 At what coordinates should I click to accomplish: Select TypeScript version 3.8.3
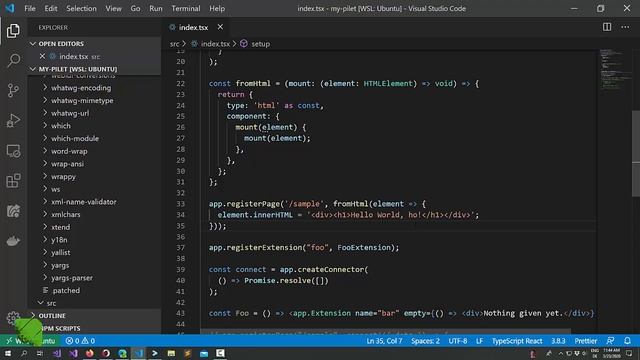click(558, 341)
